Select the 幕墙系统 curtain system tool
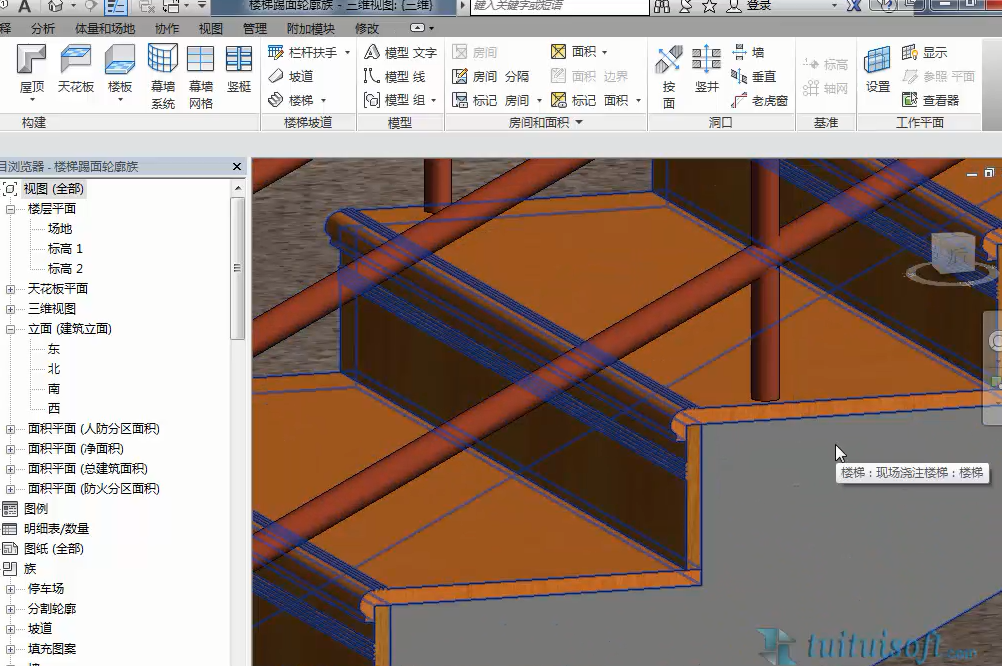Image resolution: width=1002 pixels, height=666 pixels. pyautogui.click(x=163, y=76)
